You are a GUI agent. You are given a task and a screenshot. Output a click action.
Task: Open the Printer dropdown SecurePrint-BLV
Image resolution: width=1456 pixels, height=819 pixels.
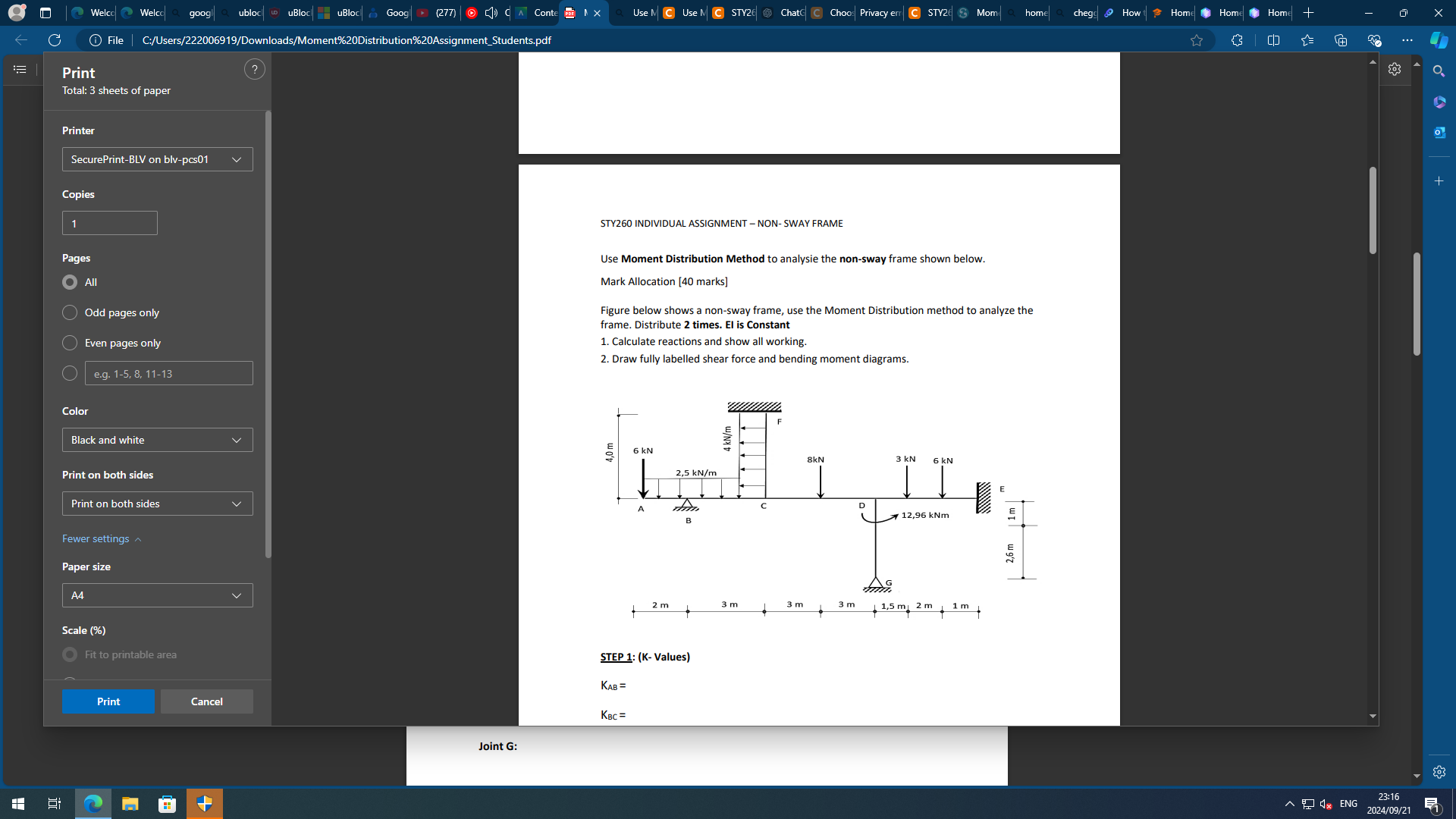(158, 159)
